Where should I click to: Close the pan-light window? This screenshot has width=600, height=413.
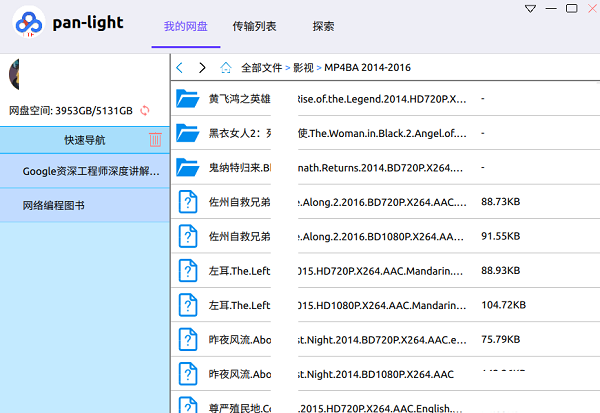coord(593,8)
